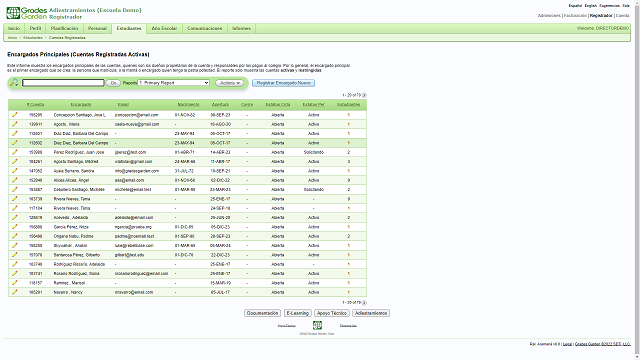Go to the Admisiones module link
This screenshot has height=360, width=640.
click(549, 16)
